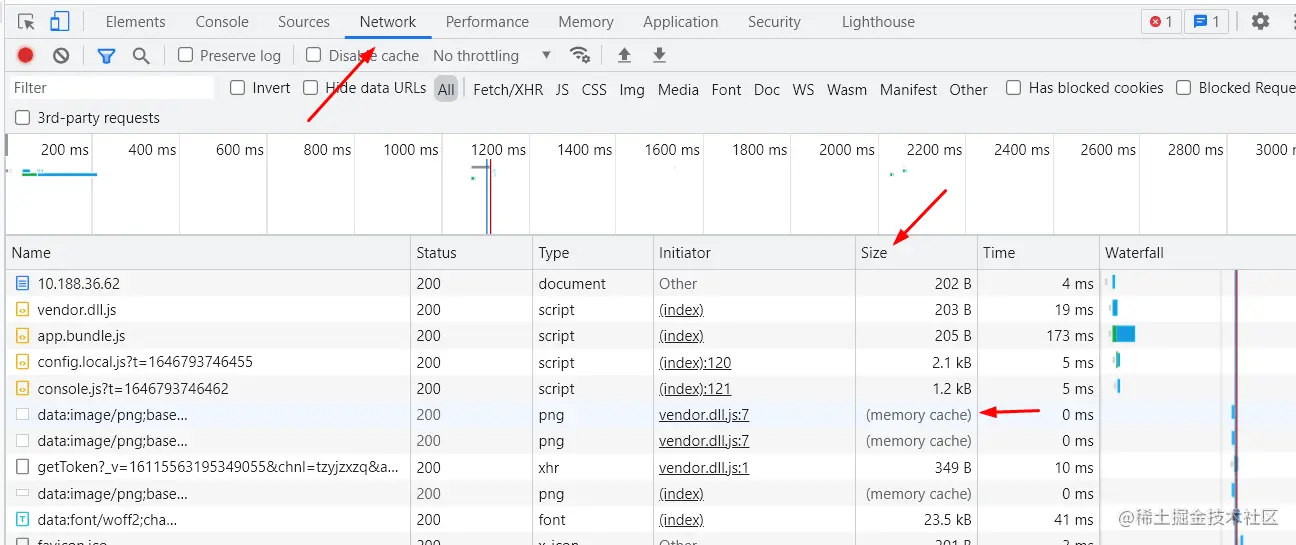Image resolution: width=1296 pixels, height=545 pixels.
Task: Enable the Preserve log checkbox
Action: coord(186,55)
